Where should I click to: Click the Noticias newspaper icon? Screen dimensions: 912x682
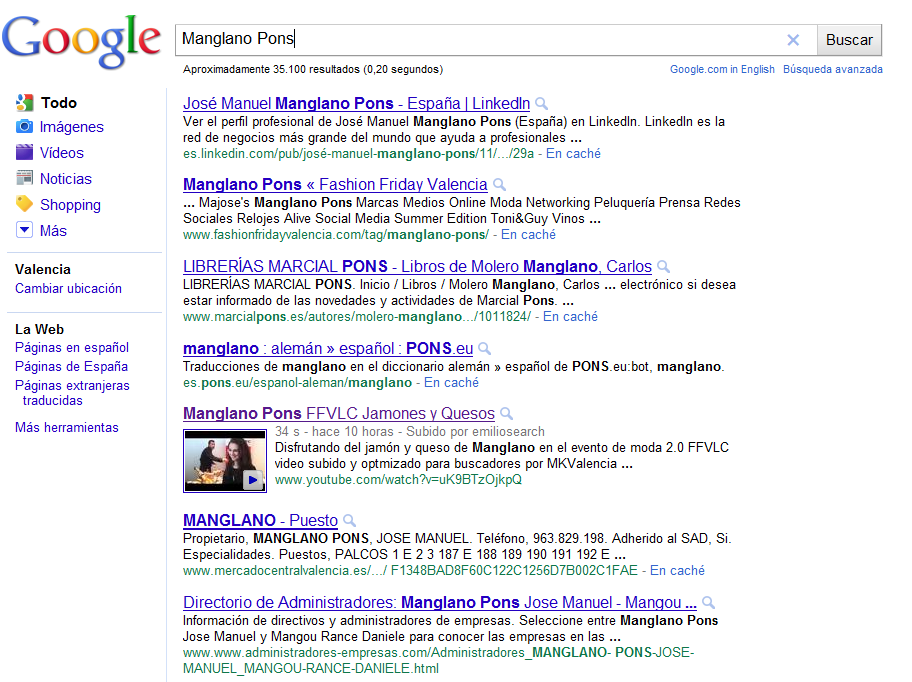click(24, 178)
